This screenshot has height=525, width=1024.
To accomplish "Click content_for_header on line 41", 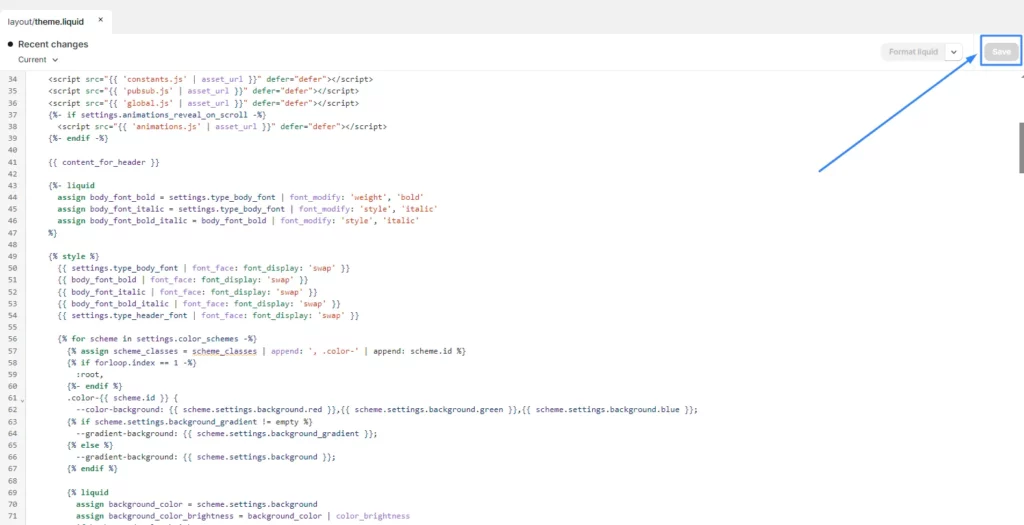I will 104,162.
